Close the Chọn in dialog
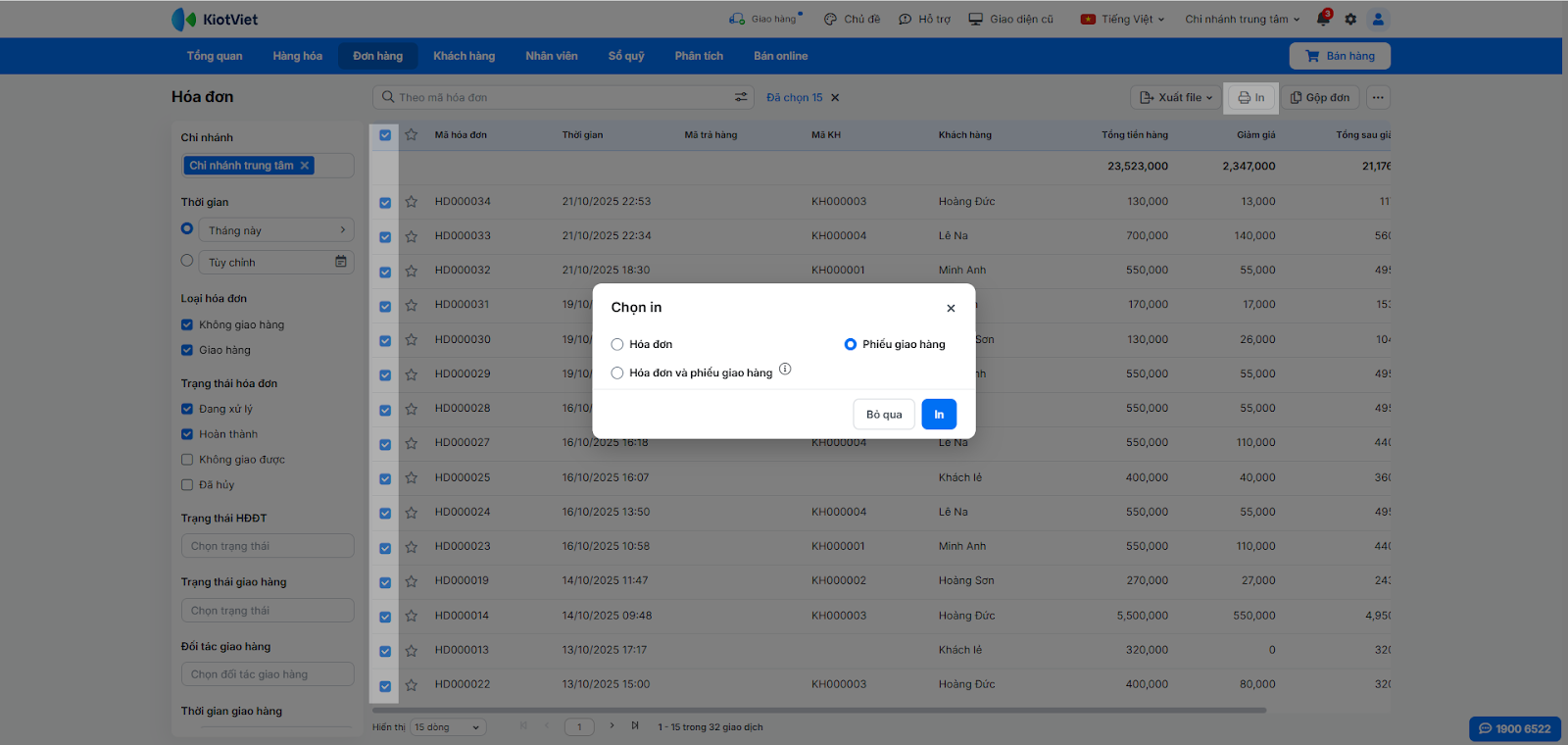The height and width of the screenshot is (745, 1568). click(x=951, y=308)
